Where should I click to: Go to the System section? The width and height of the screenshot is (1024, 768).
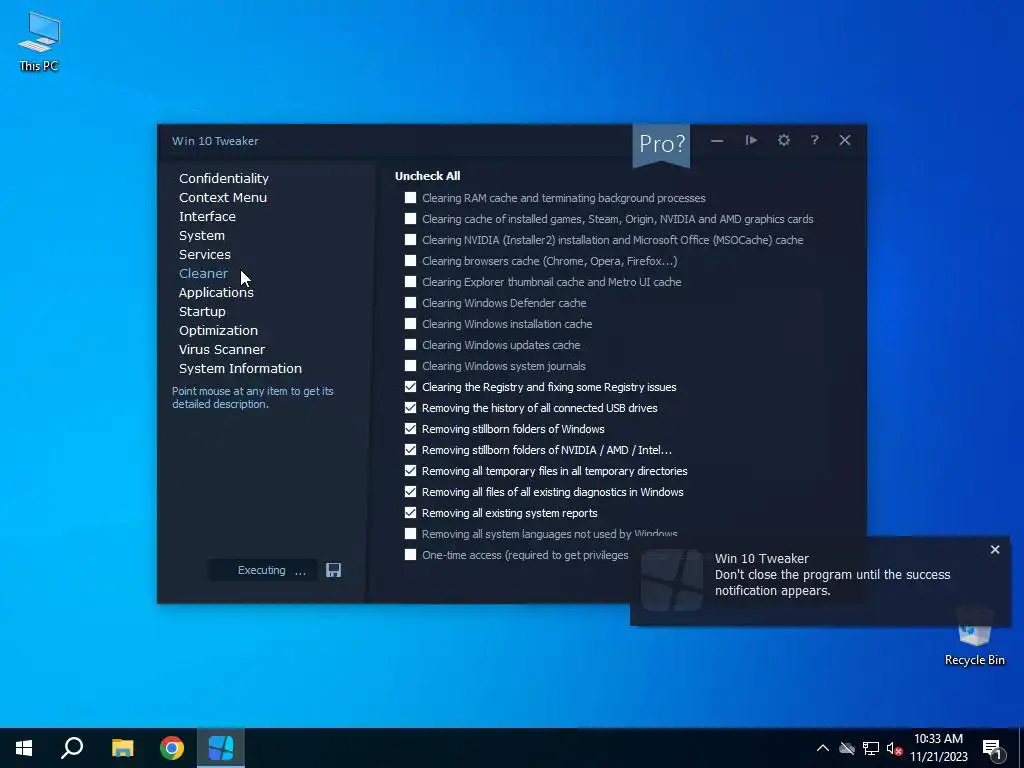[202, 235]
